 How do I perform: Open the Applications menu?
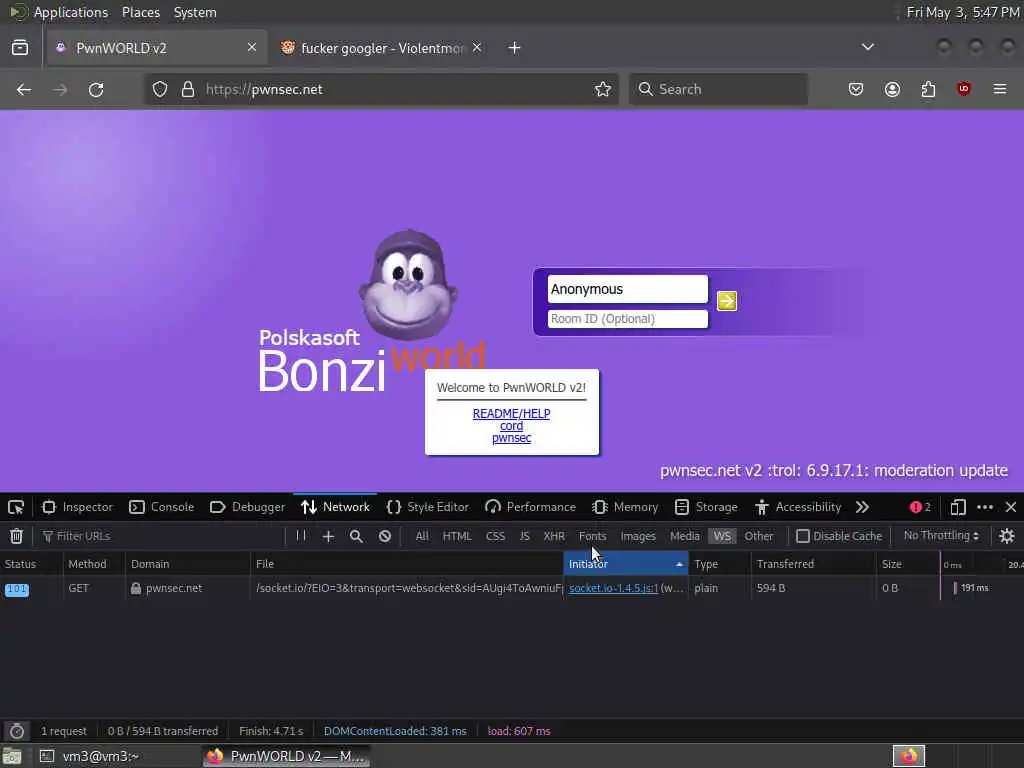[71, 12]
